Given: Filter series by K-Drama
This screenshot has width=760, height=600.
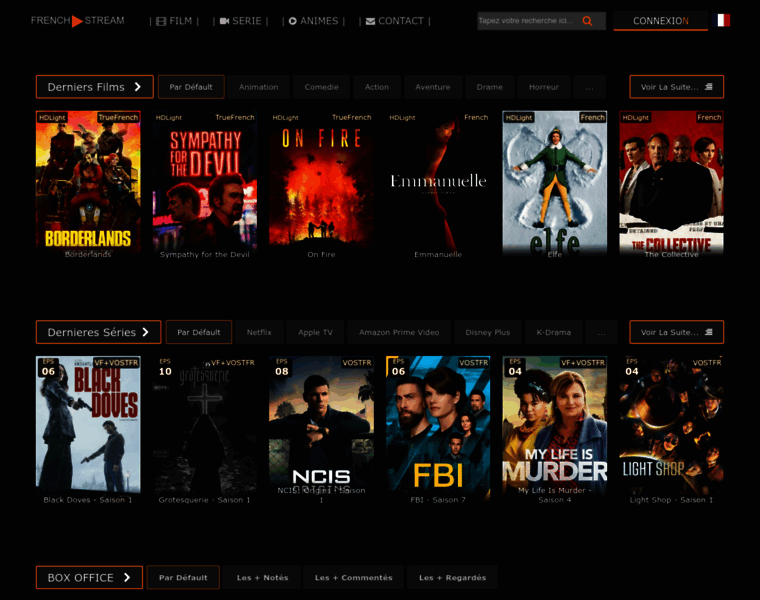Looking at the screenshot, I should point(554,332).
